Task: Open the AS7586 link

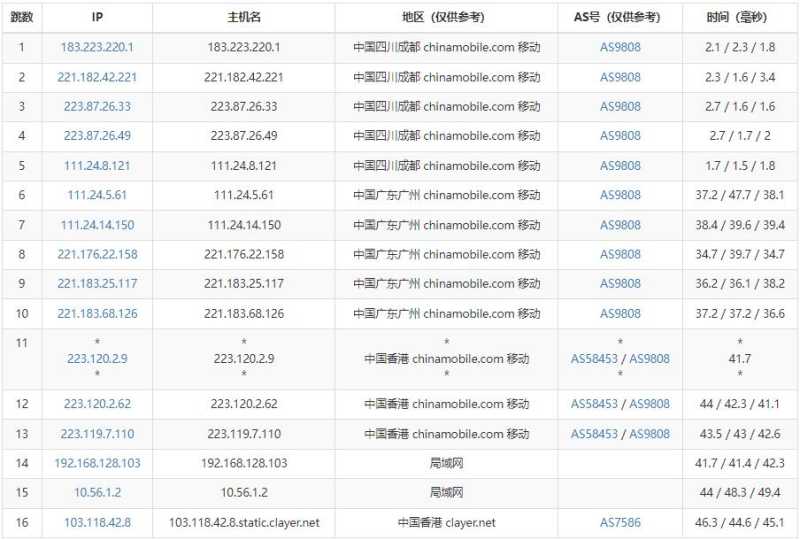Action: (x=620, y=523)
